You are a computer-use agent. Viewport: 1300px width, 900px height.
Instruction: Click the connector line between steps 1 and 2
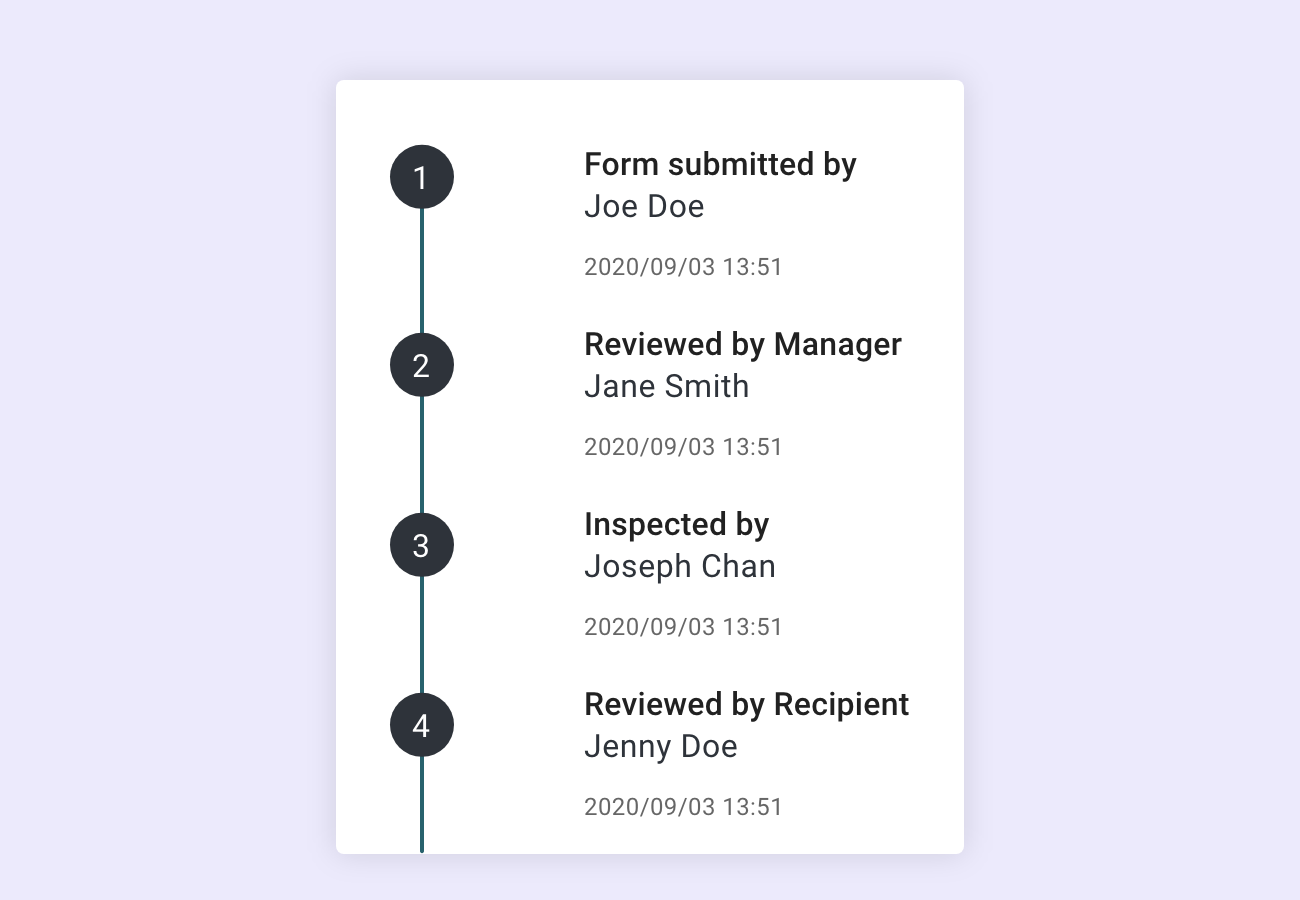[422, 270]
